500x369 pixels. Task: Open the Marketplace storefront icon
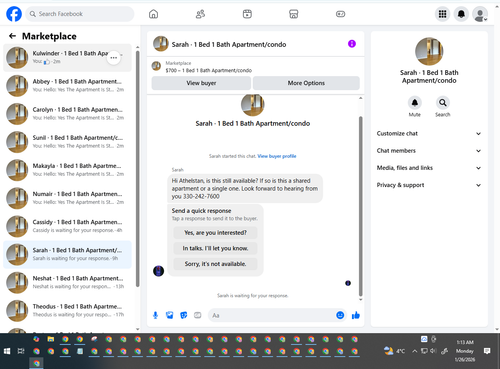294,14
